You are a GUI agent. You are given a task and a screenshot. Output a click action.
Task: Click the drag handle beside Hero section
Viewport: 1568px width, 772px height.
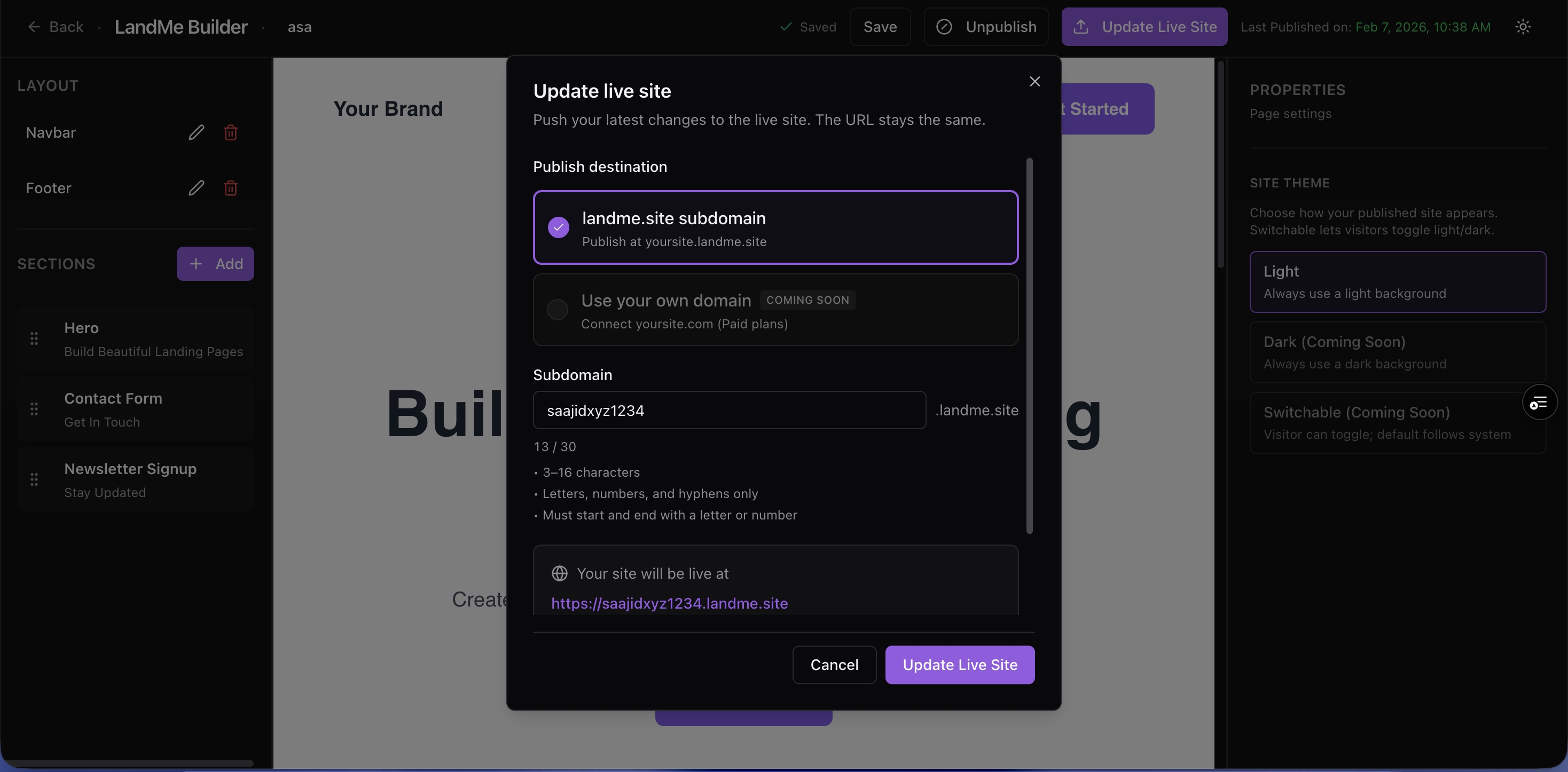[34, 338]
